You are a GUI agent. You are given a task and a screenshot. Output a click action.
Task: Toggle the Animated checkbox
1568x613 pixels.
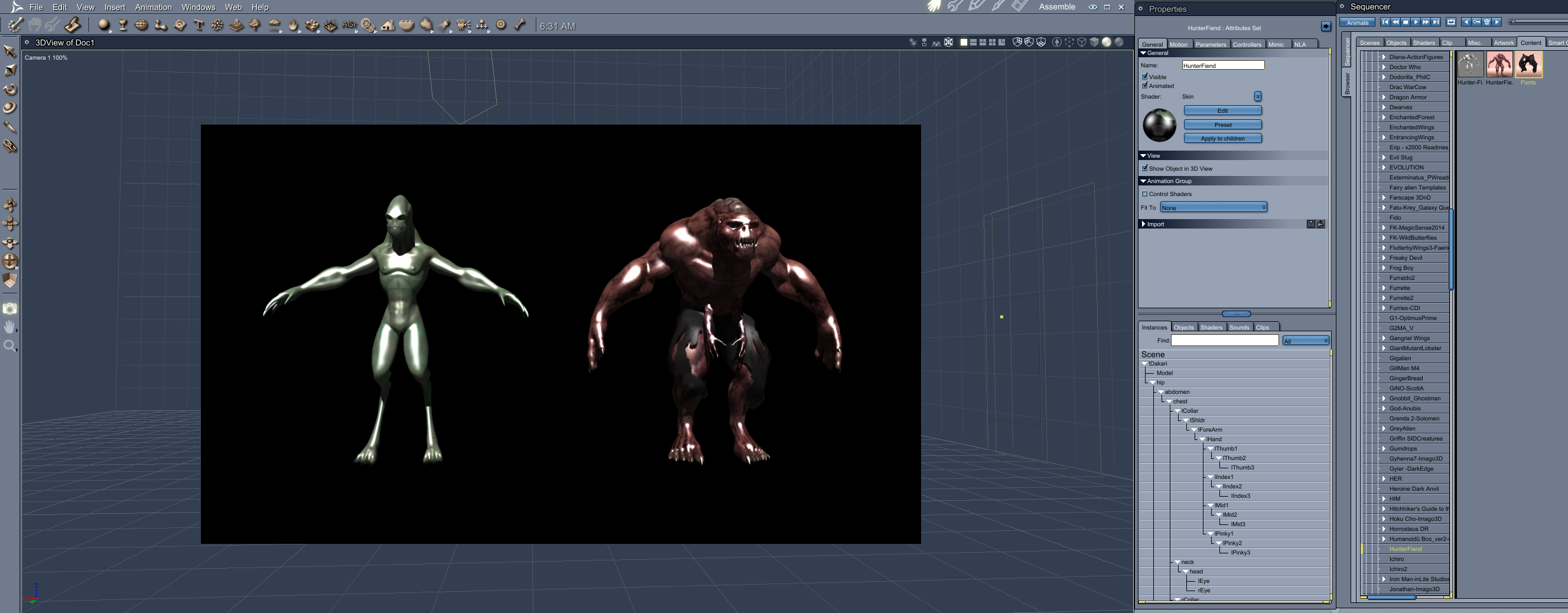pos(1145,86)
